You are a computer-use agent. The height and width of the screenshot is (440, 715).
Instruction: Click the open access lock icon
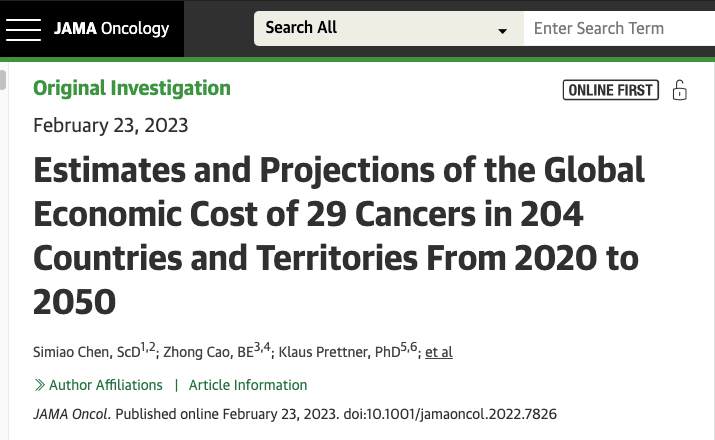680,90
